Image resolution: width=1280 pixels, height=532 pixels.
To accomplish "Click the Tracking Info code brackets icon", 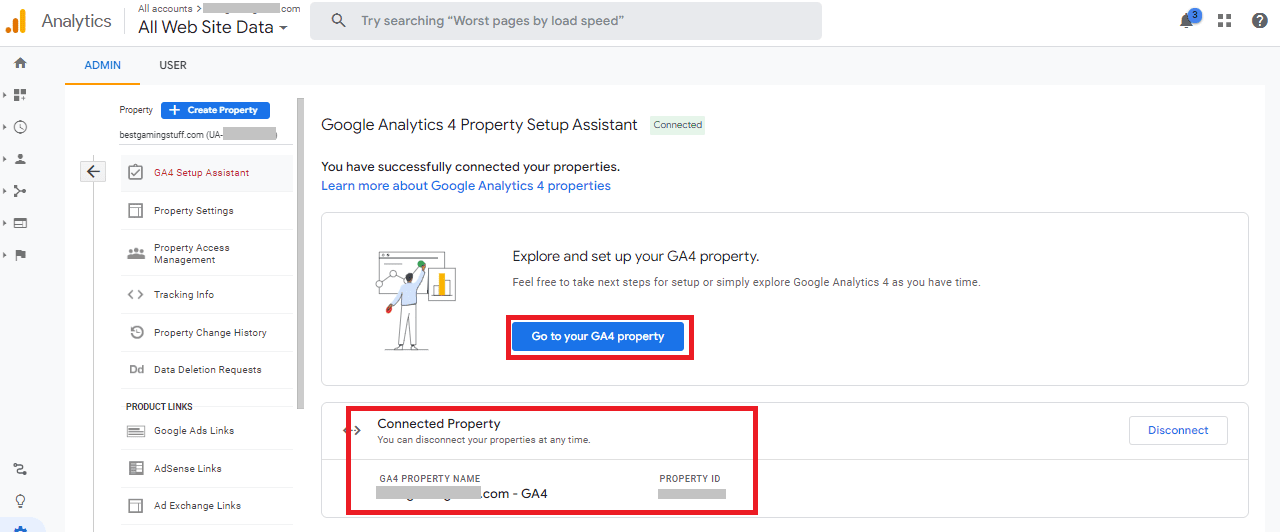I will point(136,294).
